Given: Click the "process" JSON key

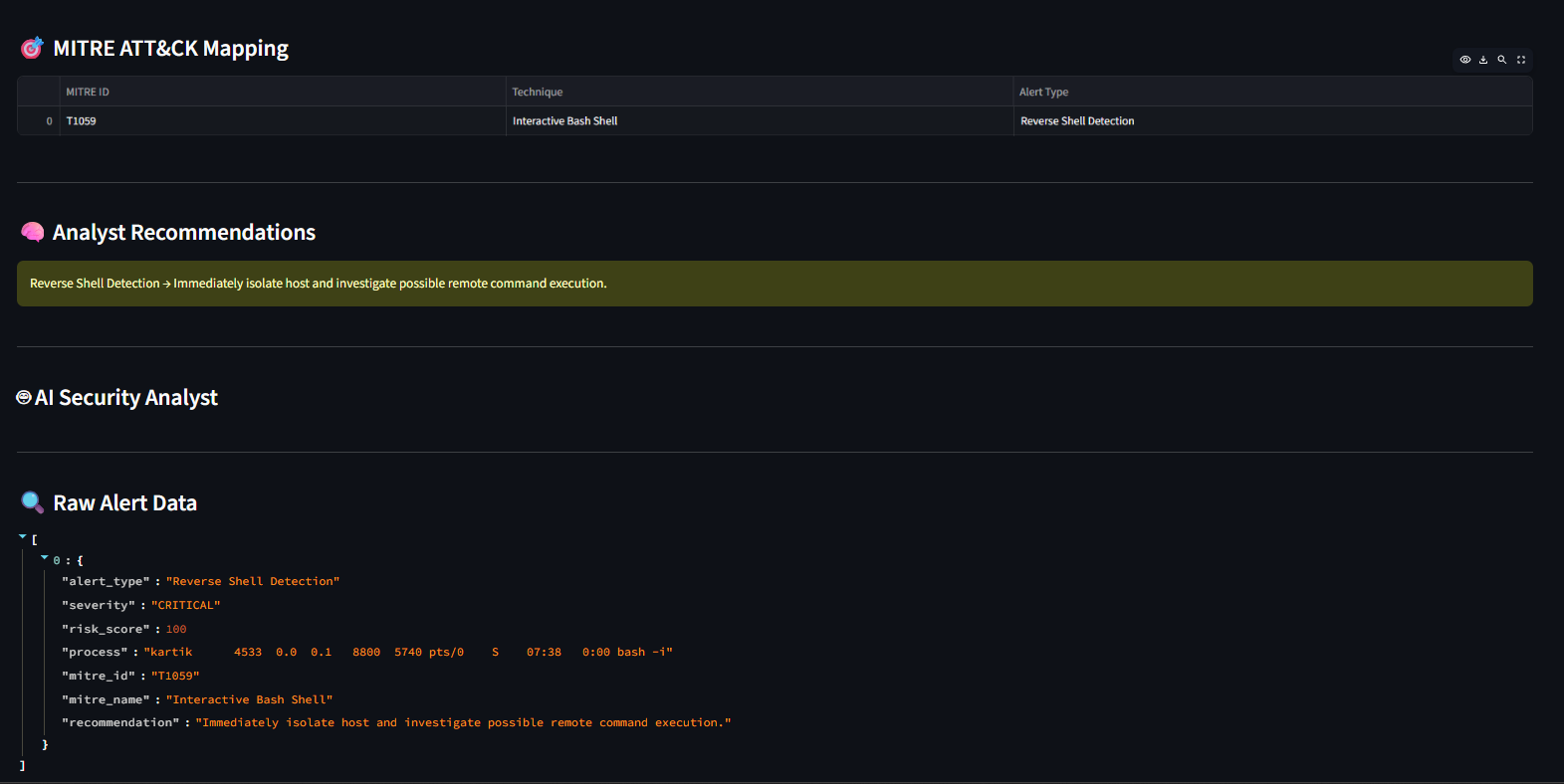Looking at the screenshot, I should [95, 652].
